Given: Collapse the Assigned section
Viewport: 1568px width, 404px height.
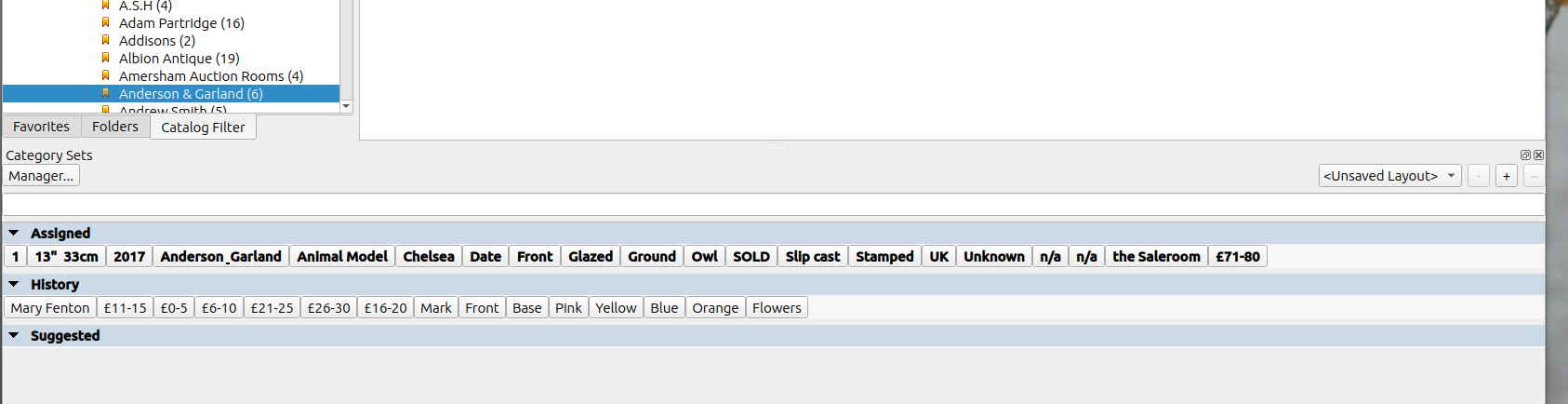Looking at the screenshot, I should coord(14,233).
